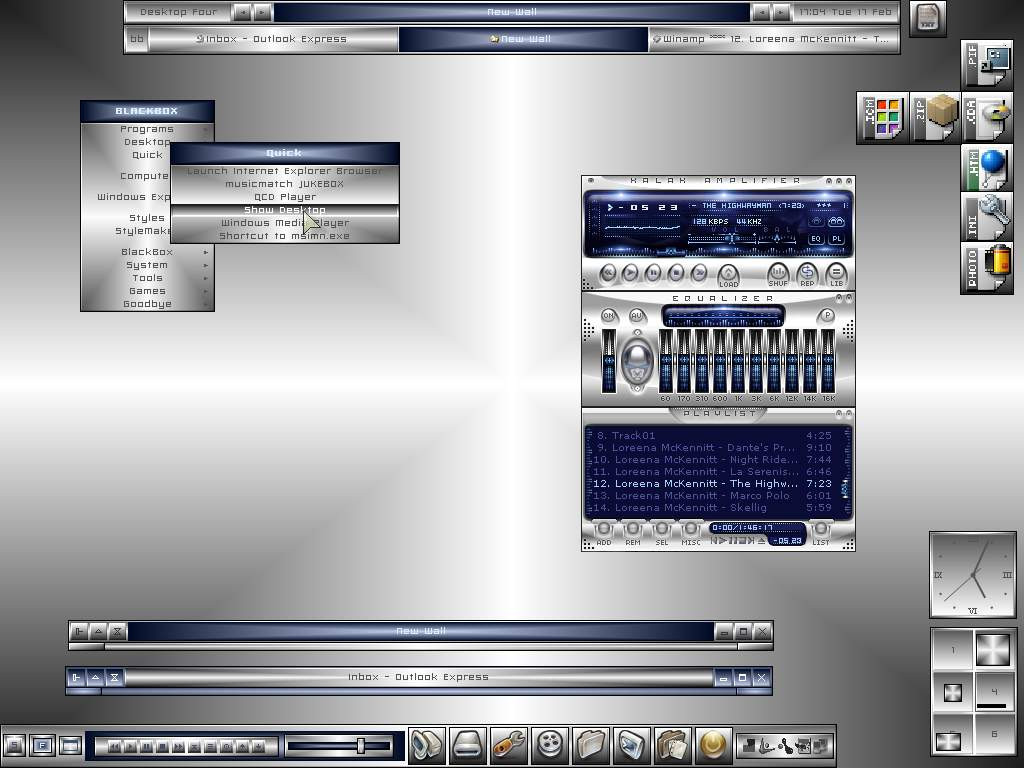The image size is (1024, 768).
Task: Open the PIF shortcut icon
Action: pyautogui.click(x=987, y=64)
